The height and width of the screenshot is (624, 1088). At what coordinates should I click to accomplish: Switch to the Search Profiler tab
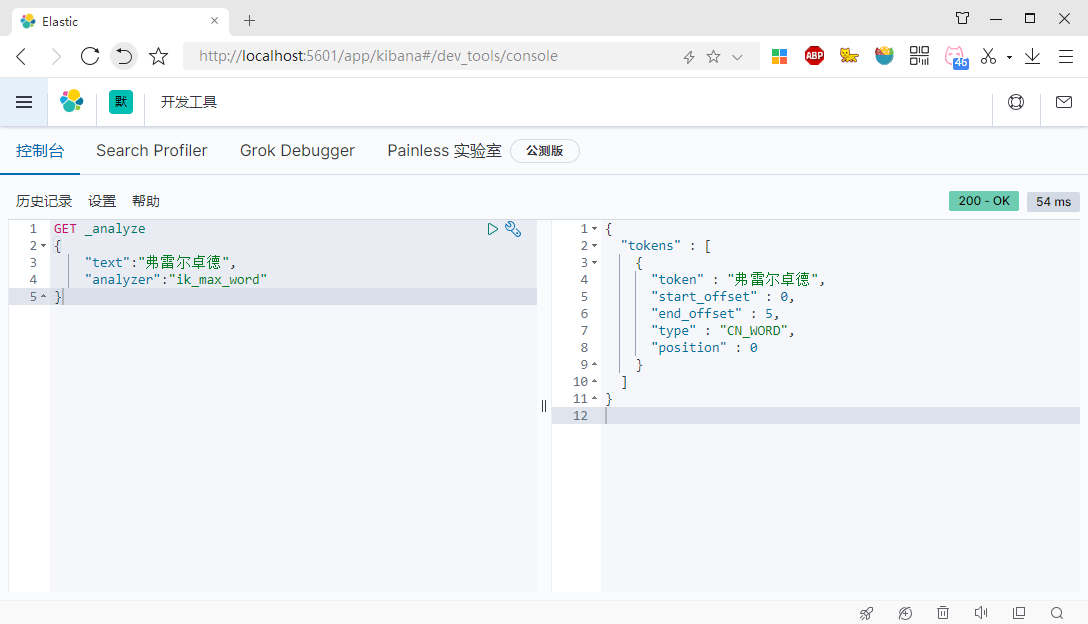[151, 150]
